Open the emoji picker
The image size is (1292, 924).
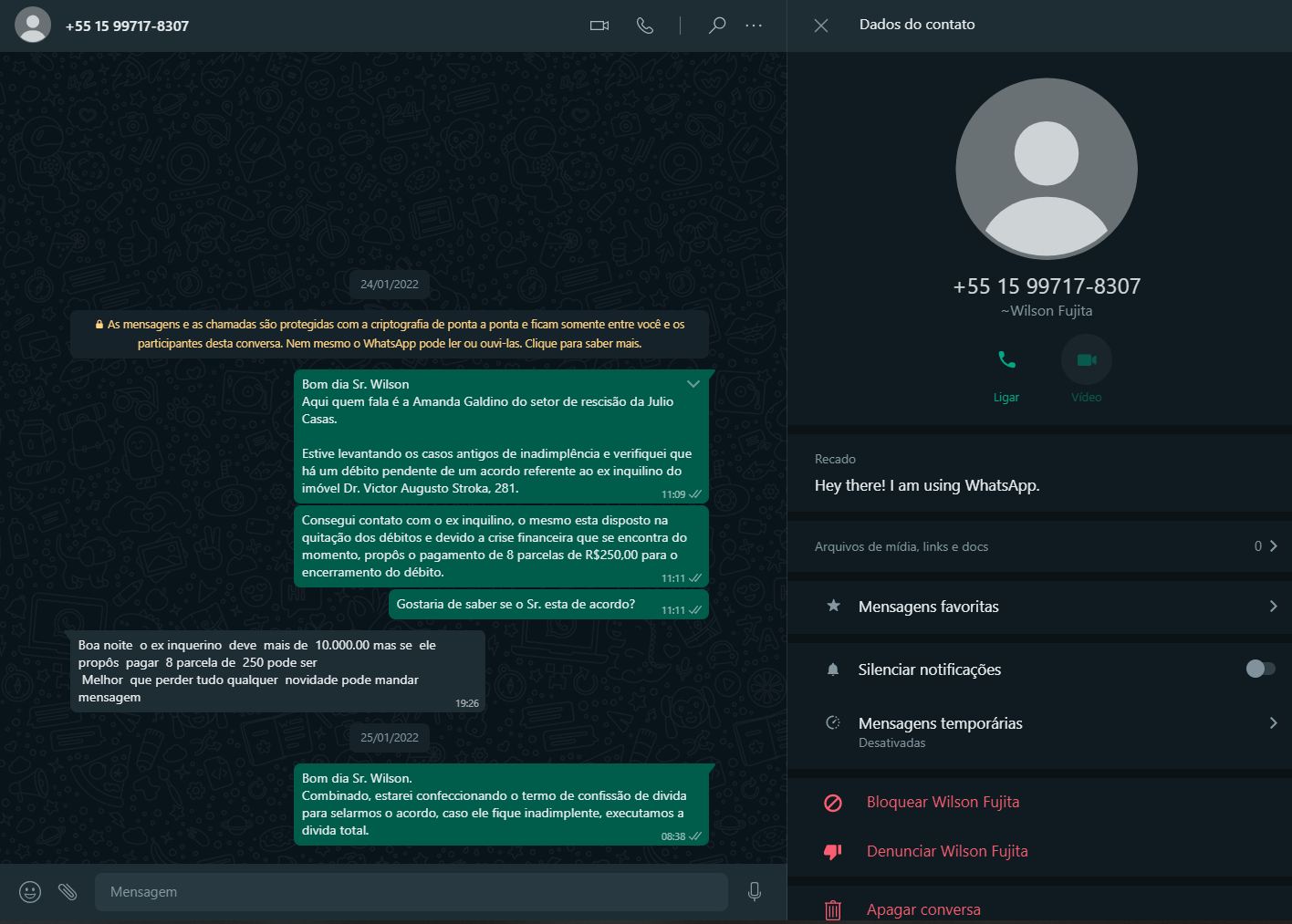(x=30, y=892)
